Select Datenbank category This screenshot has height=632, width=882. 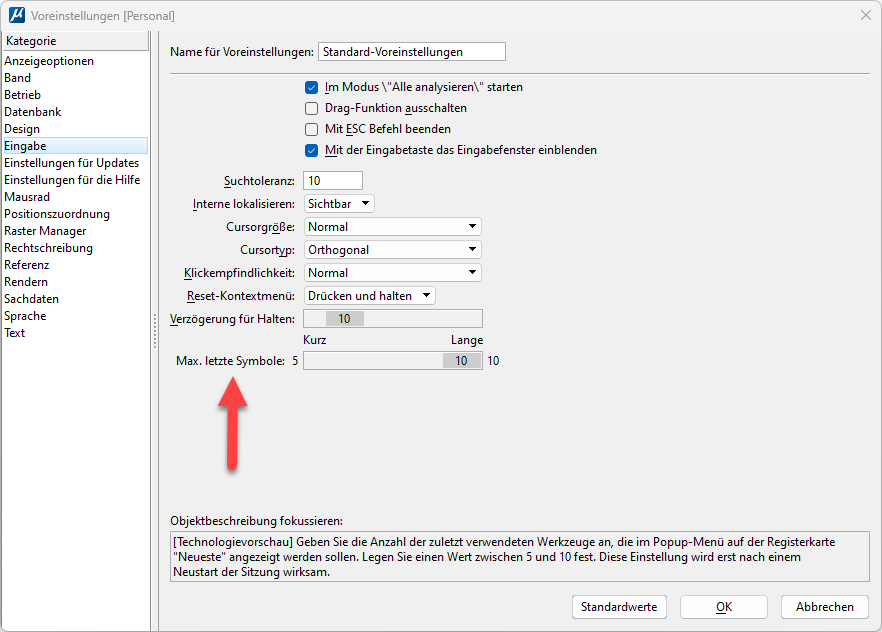75,112
